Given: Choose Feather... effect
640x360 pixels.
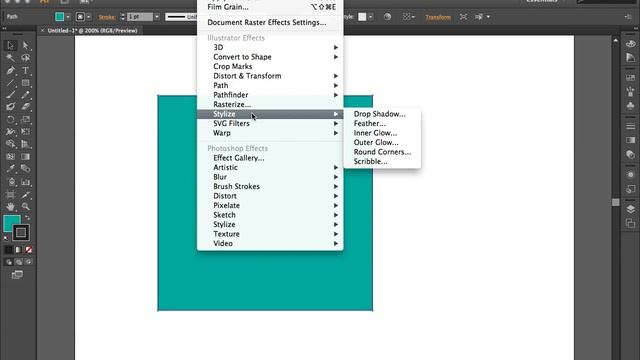Looking at the screenshot, I should (382, 123).
